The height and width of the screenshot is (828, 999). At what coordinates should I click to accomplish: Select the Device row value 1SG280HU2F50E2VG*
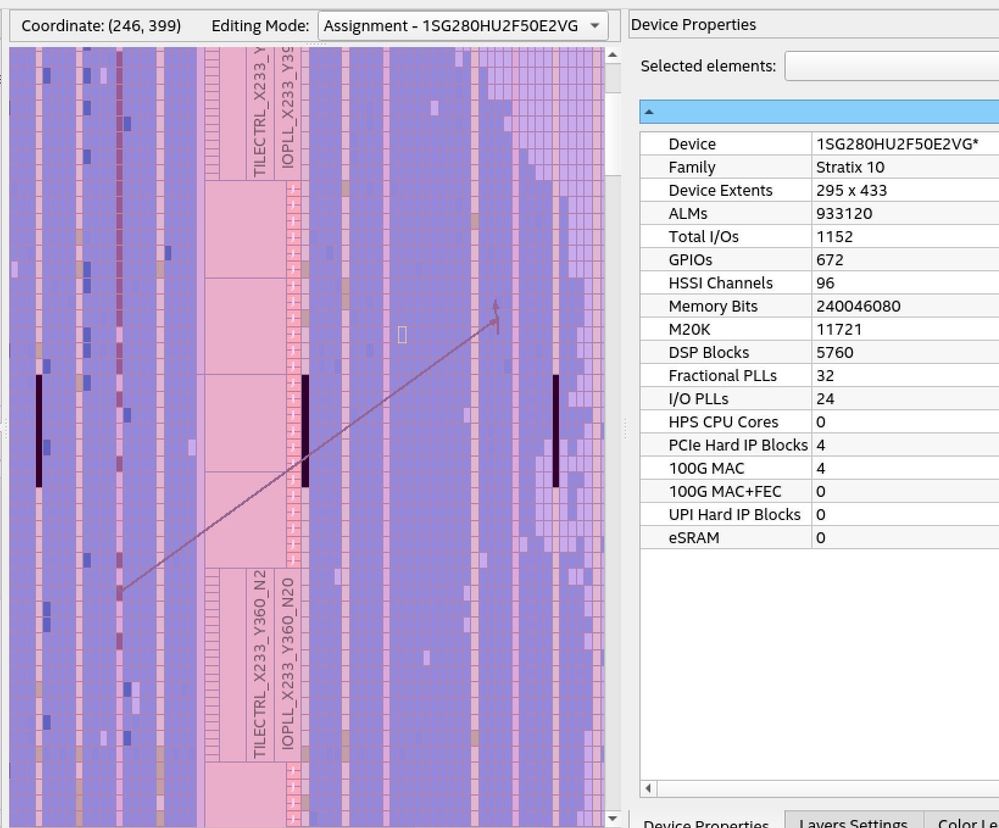click(x=897, y=144)
